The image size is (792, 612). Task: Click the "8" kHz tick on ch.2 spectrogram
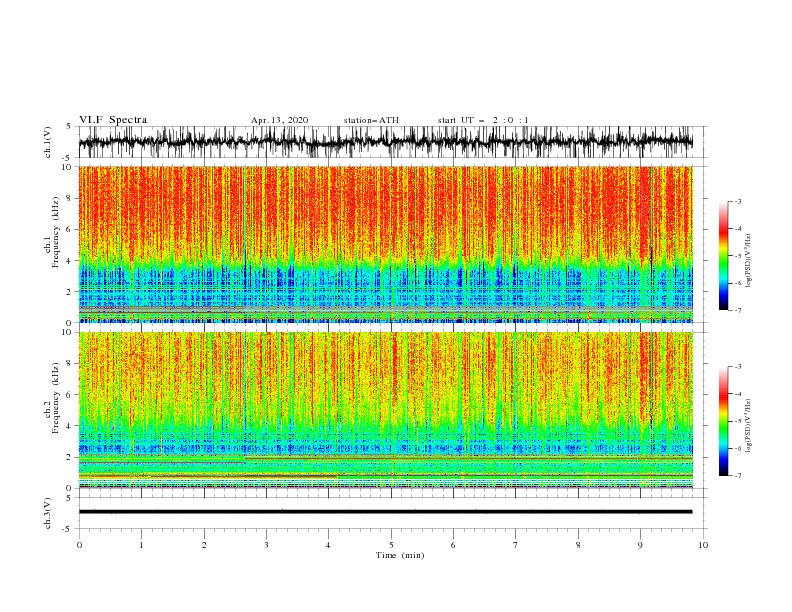click(x=70, y=364)
